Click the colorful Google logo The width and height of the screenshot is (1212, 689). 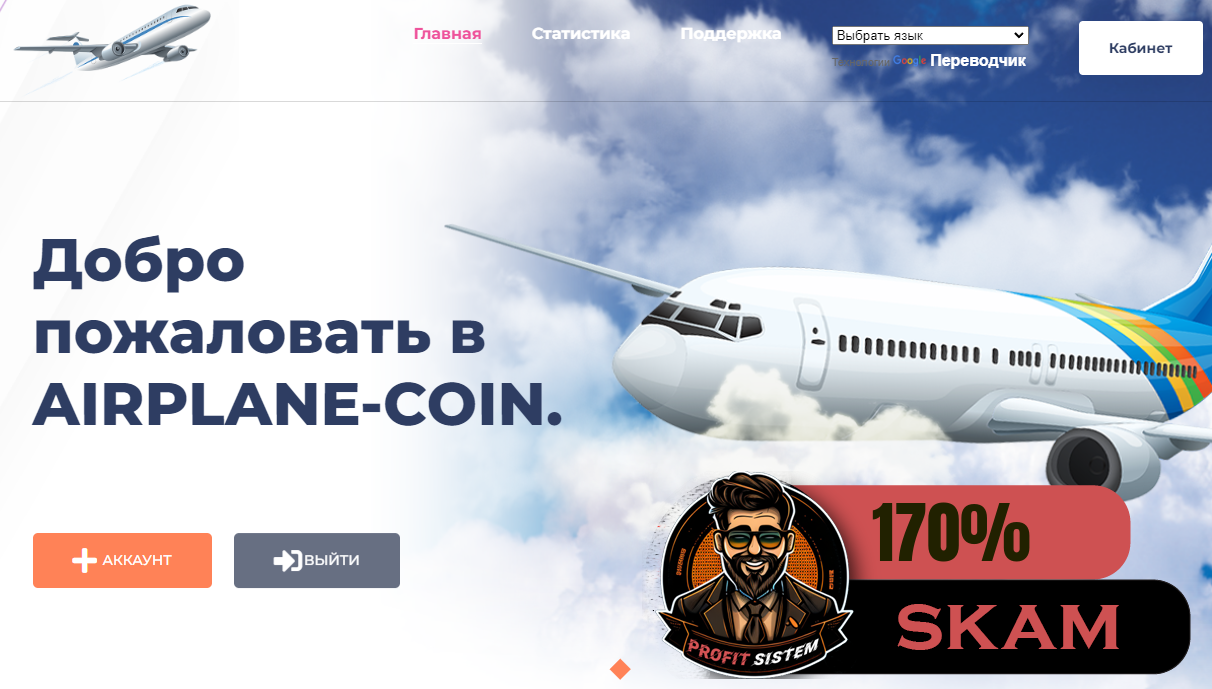909,61
